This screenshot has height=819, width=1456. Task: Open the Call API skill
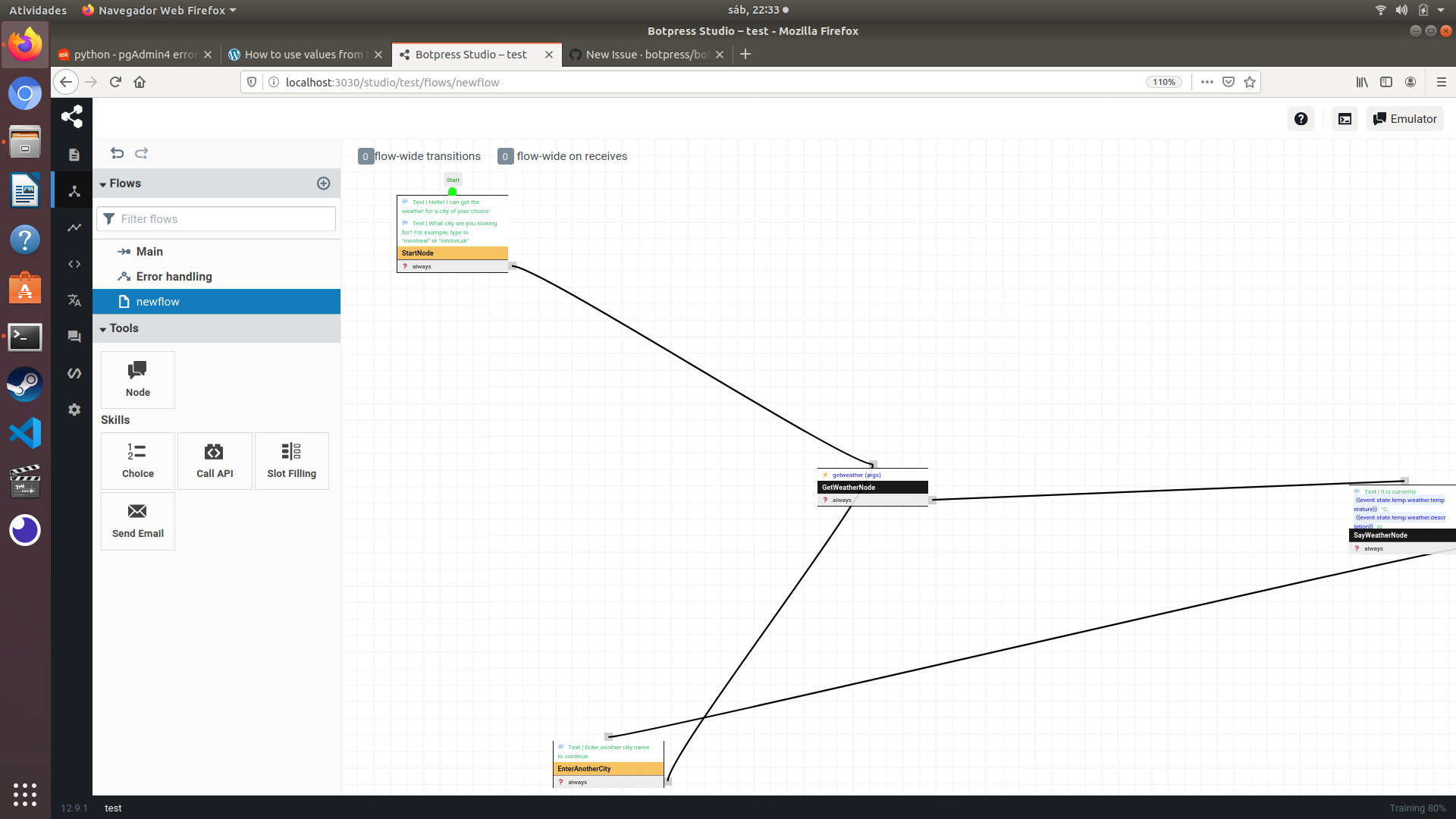tap(214, 460)
